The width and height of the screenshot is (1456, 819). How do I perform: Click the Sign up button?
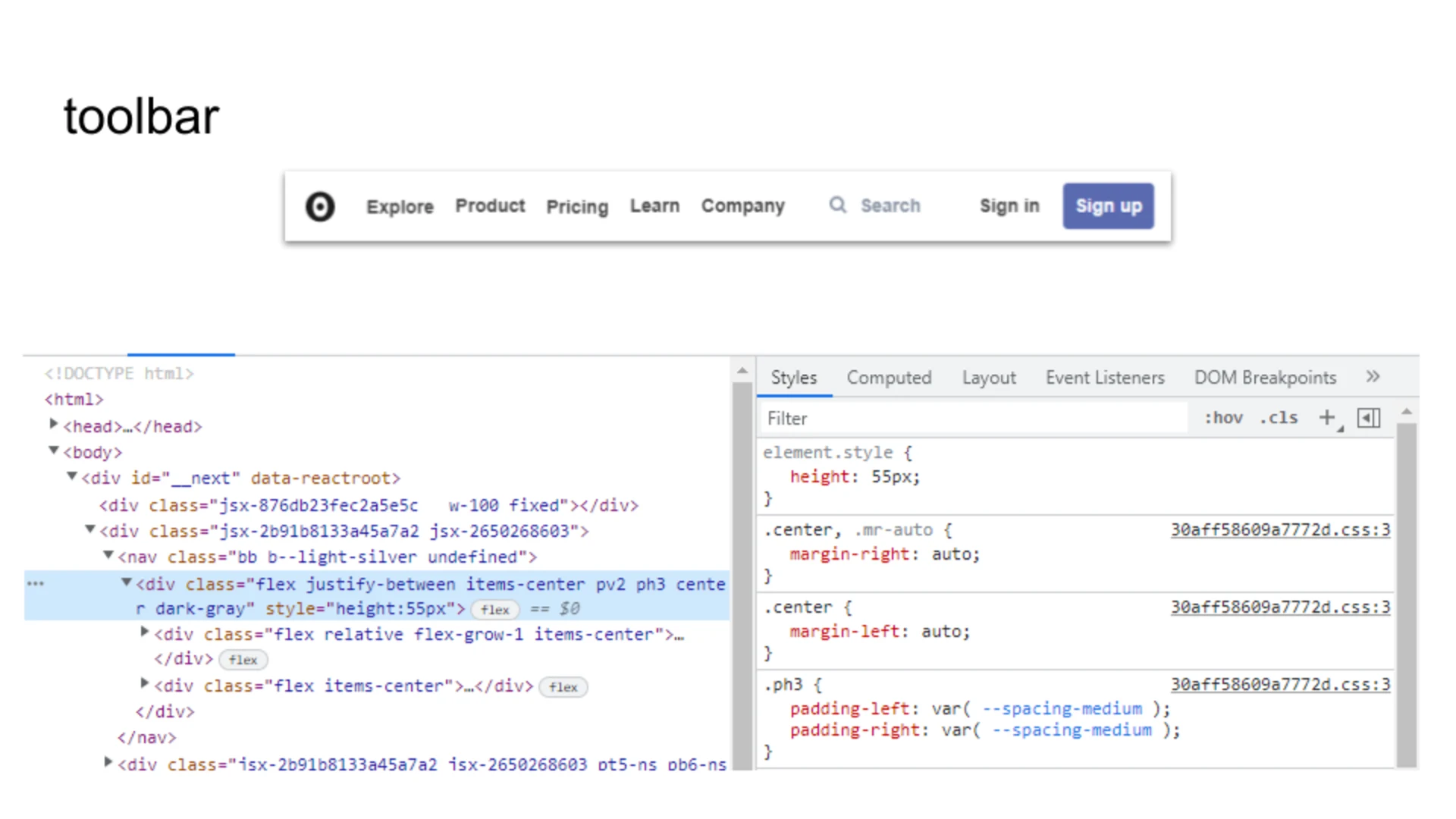(x=1108, y=206)
